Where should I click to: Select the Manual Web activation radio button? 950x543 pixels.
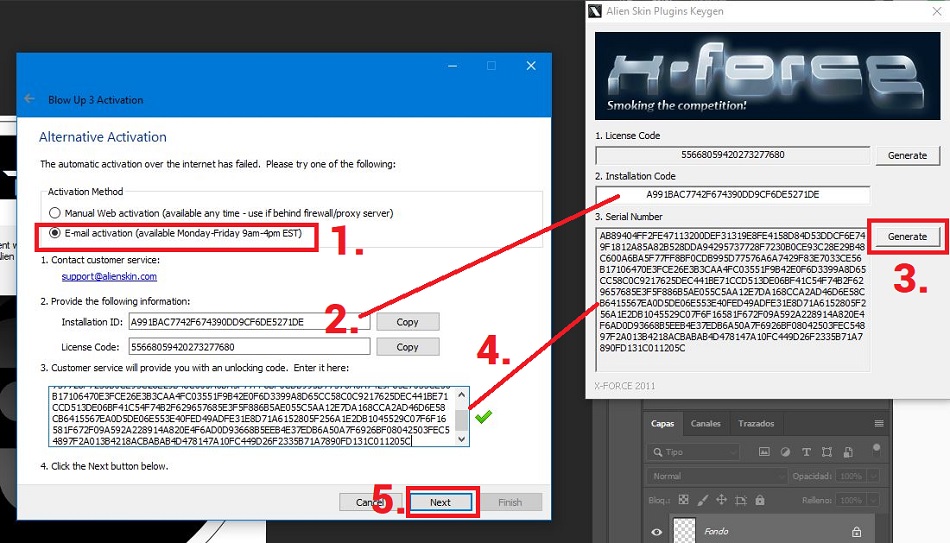coord(55,213)
